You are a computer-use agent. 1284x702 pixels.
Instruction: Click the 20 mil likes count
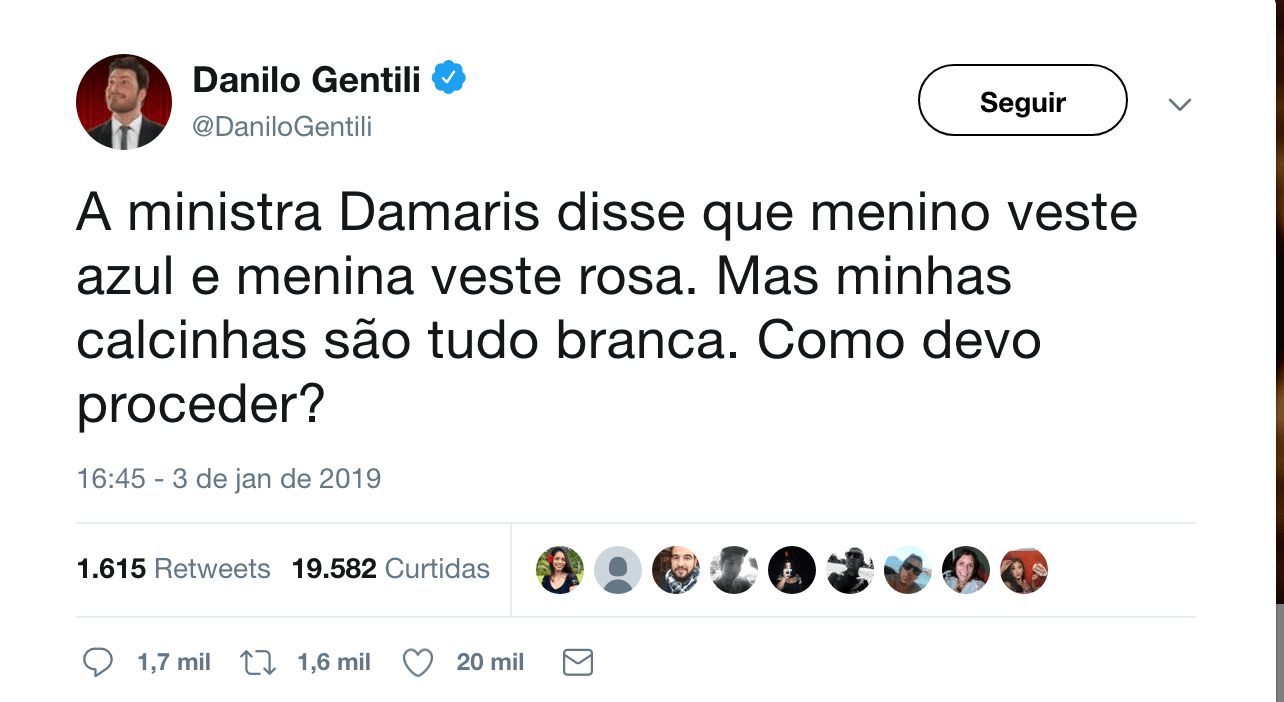pos(490,662)
